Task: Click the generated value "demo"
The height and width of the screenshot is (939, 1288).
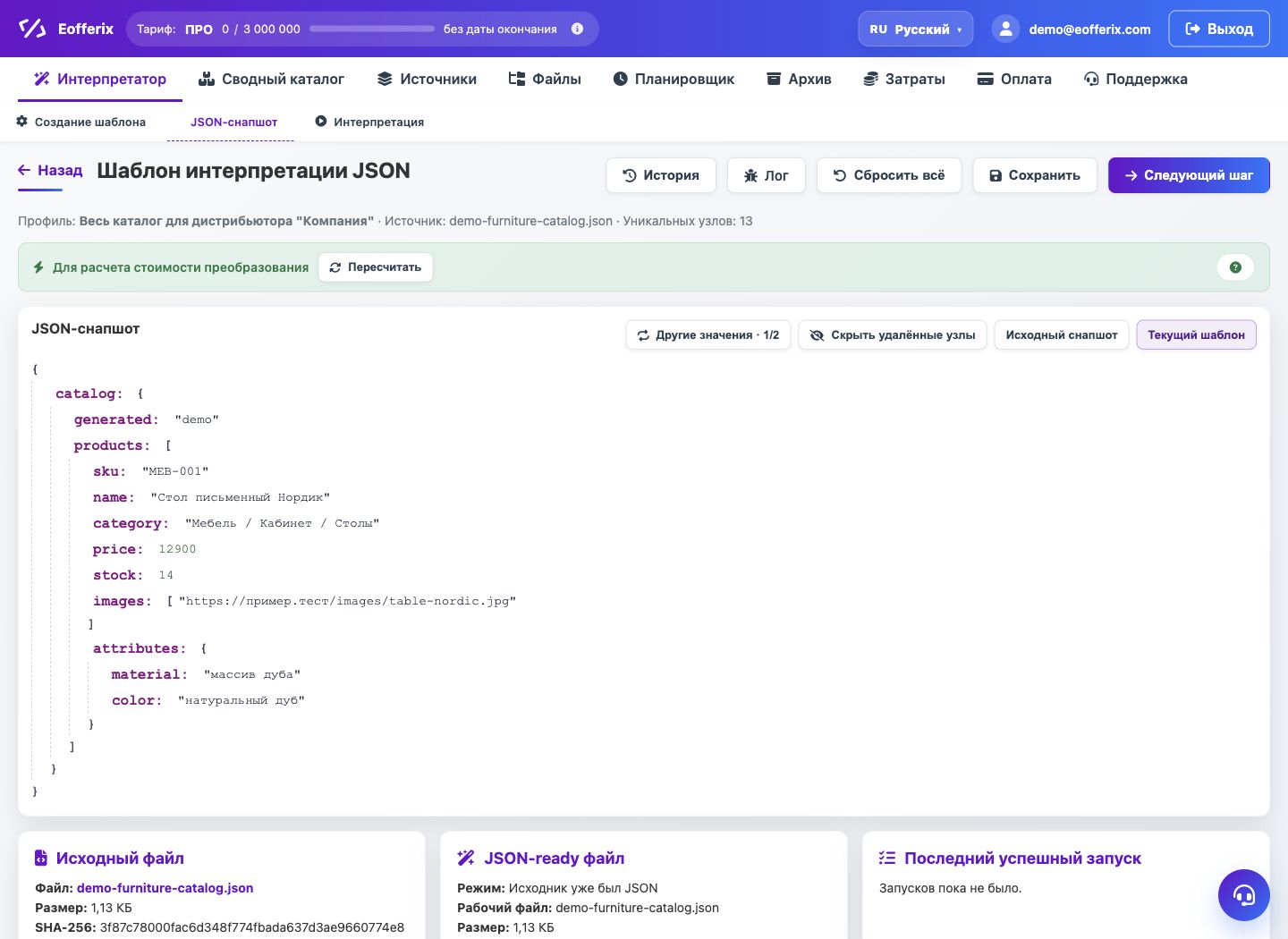Action: tap(197, 419)
